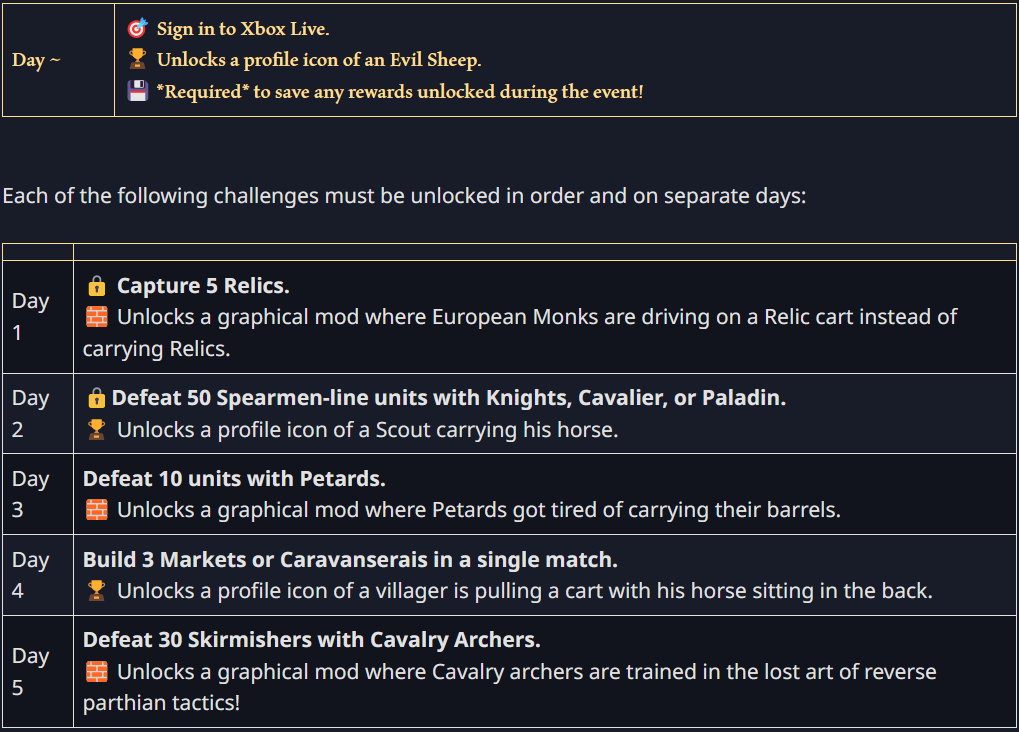The height and width of the screenshot is (732, 1019).
Task: Click the Day ~ label cell
Action: click(x=36, y=60)
